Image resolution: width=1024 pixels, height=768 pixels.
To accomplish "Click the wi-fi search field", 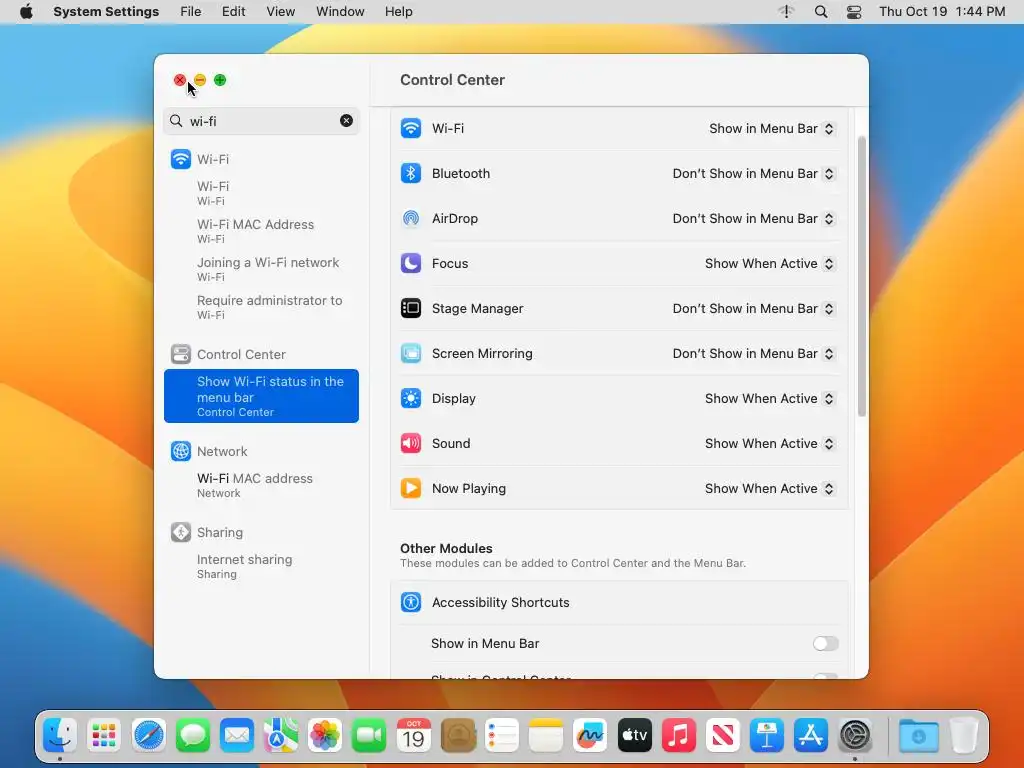I will click(261, 121).
